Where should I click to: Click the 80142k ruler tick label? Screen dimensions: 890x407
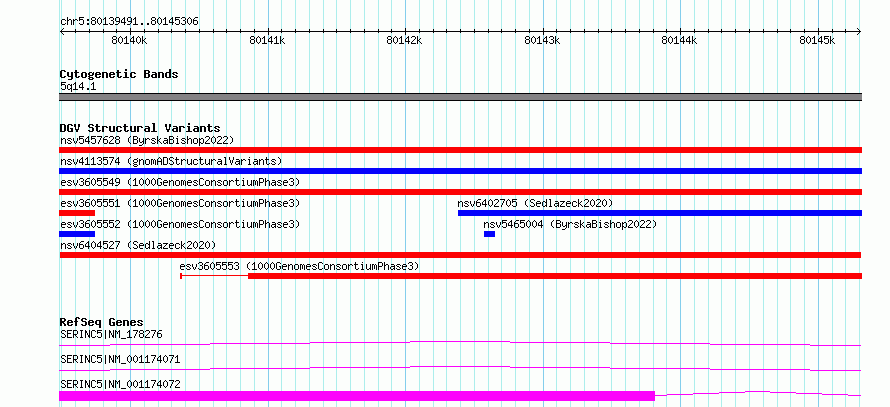click(x=405, y=40)
